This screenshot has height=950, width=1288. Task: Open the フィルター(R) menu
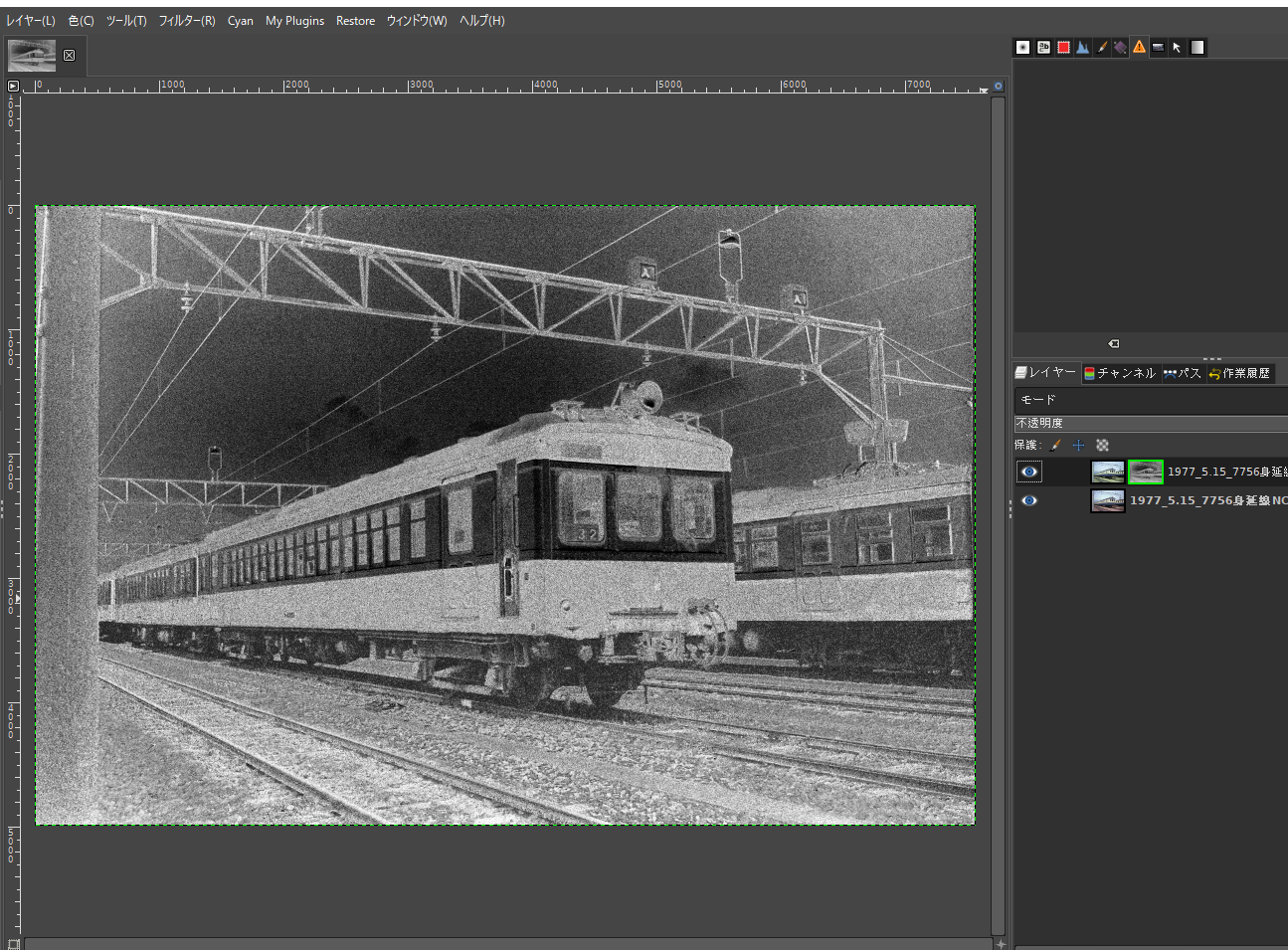(x=187, y=21)
